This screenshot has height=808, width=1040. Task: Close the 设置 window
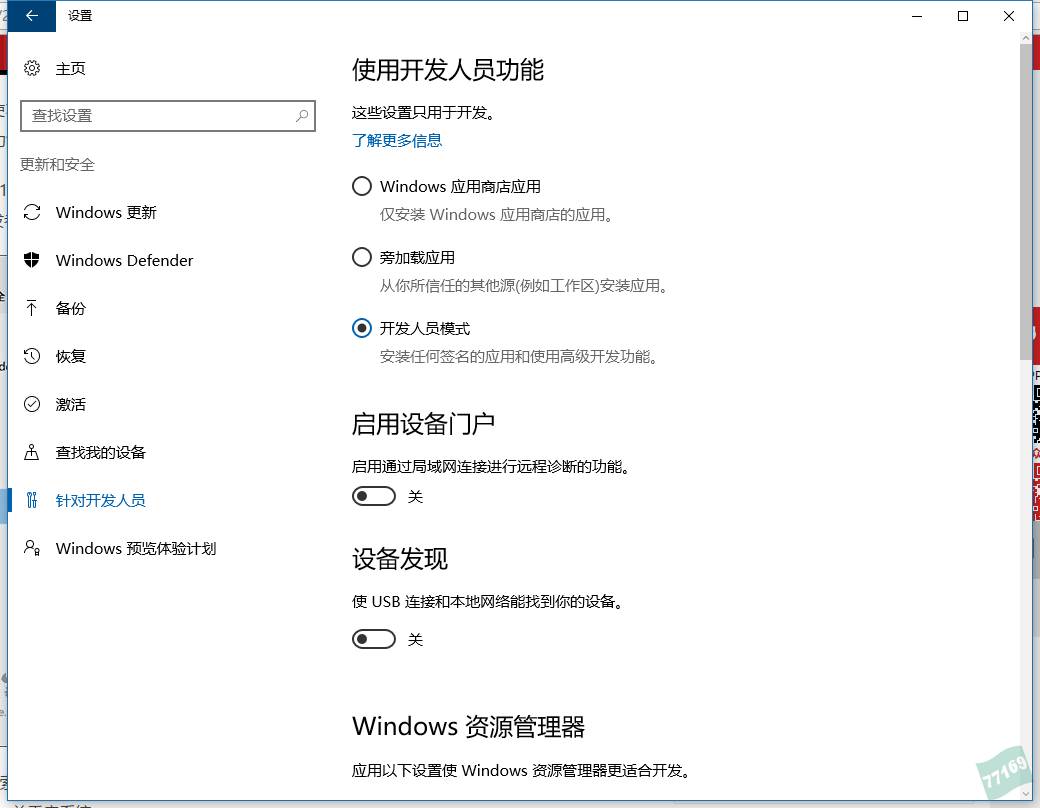coord(1009,16)
